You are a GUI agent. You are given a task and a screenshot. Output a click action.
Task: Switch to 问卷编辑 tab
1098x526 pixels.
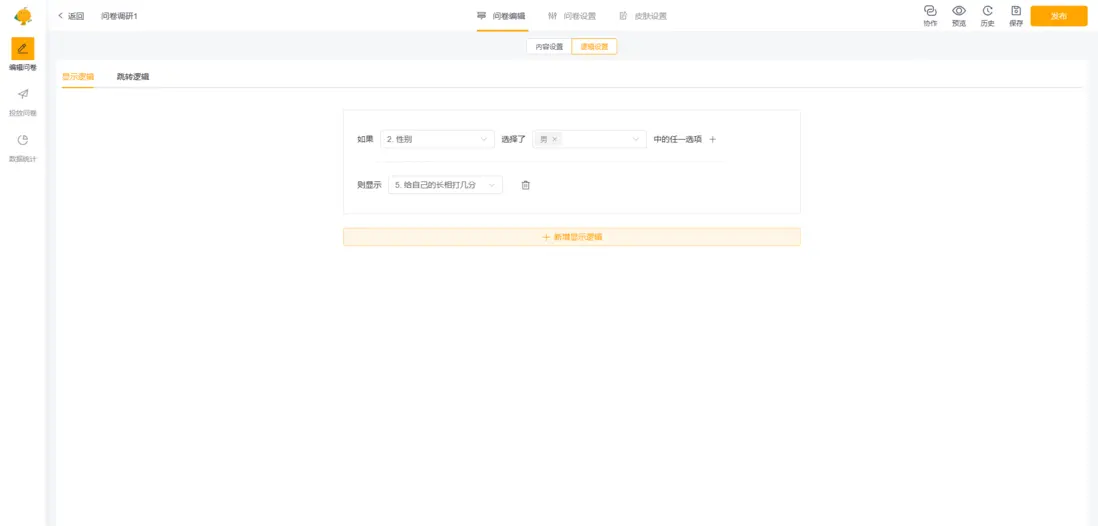[x=501, y=16]
